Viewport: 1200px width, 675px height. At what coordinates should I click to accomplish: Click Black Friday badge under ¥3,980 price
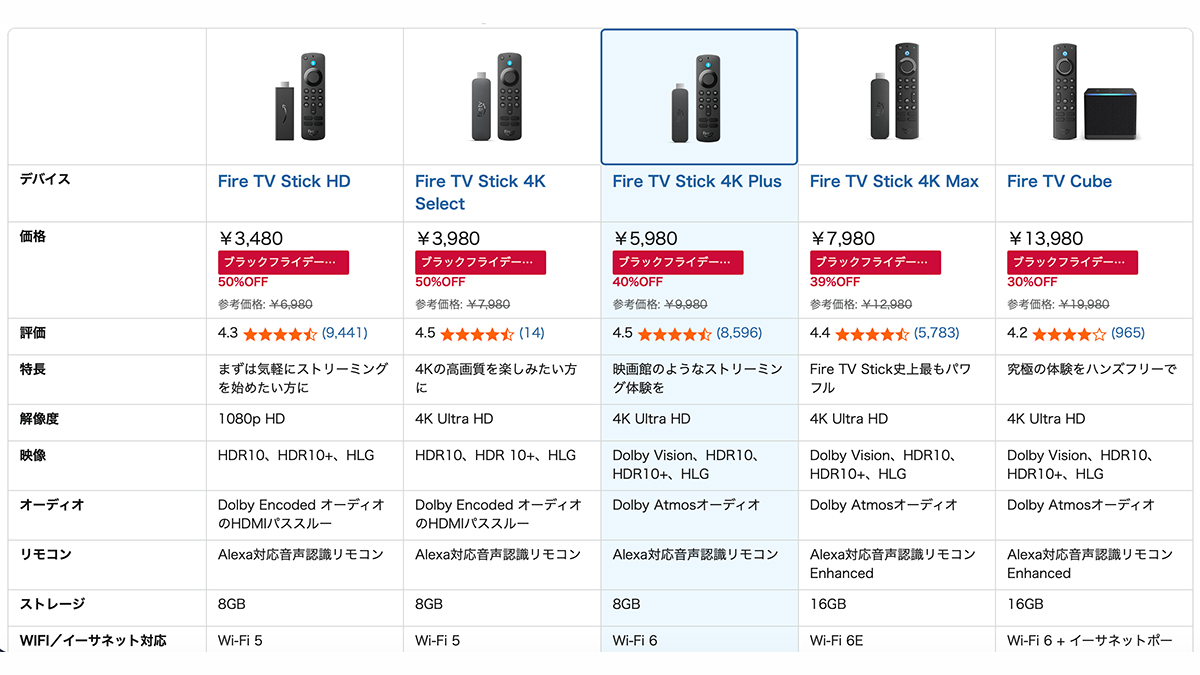point(480,262)
